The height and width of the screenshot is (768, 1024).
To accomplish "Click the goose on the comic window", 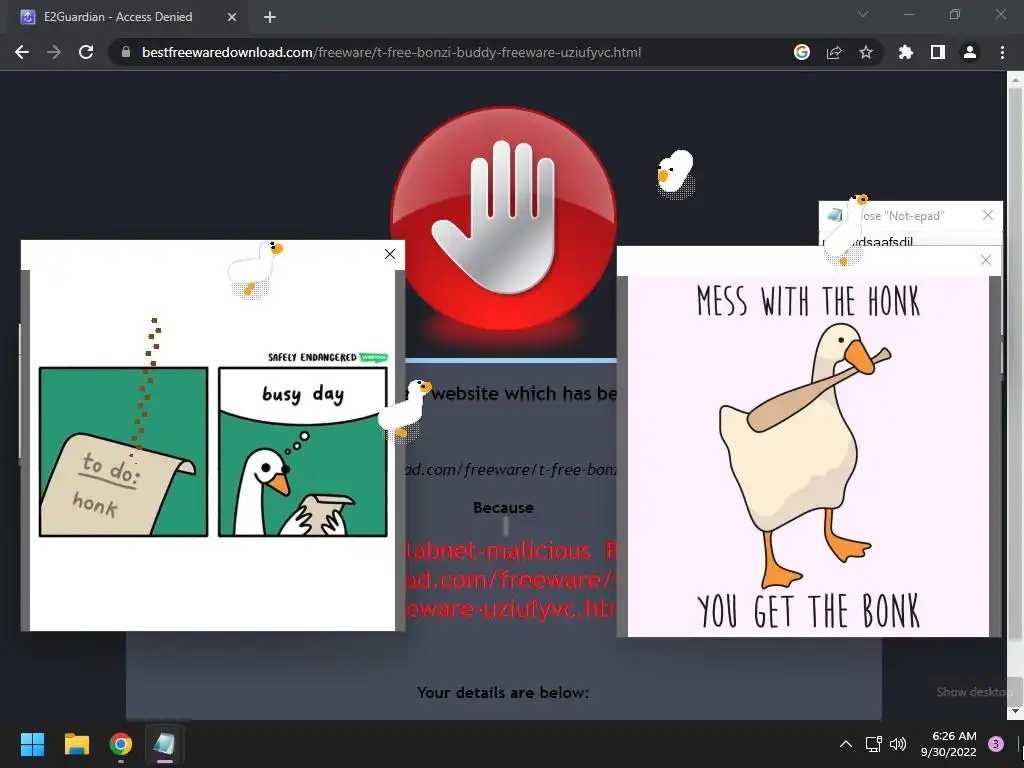I will [x=255, y=269].
